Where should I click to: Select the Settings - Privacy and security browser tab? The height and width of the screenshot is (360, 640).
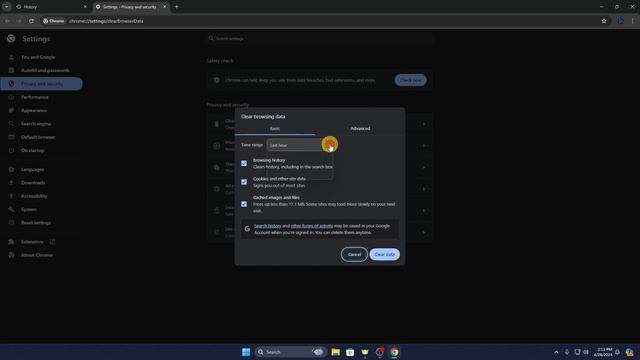coord(130,7)
